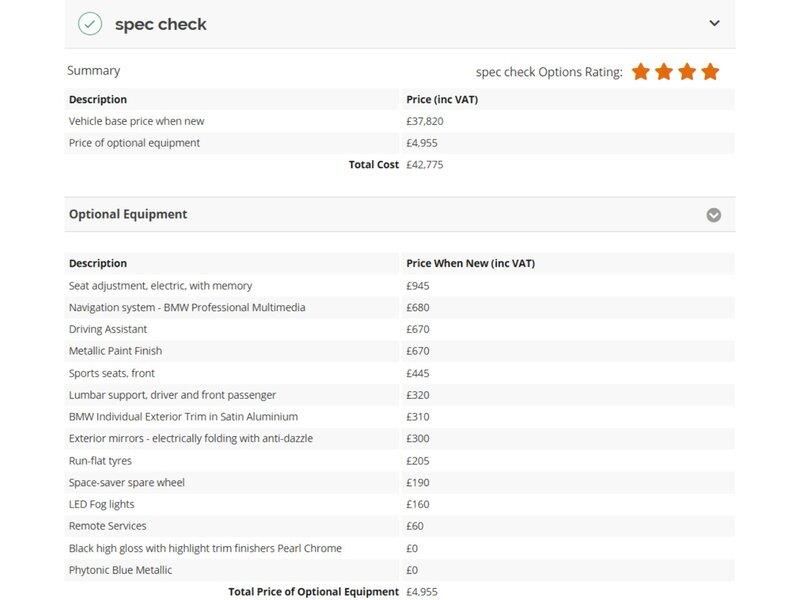
Task: Click the green checkmark circle icon
Action: coord(90,23)
